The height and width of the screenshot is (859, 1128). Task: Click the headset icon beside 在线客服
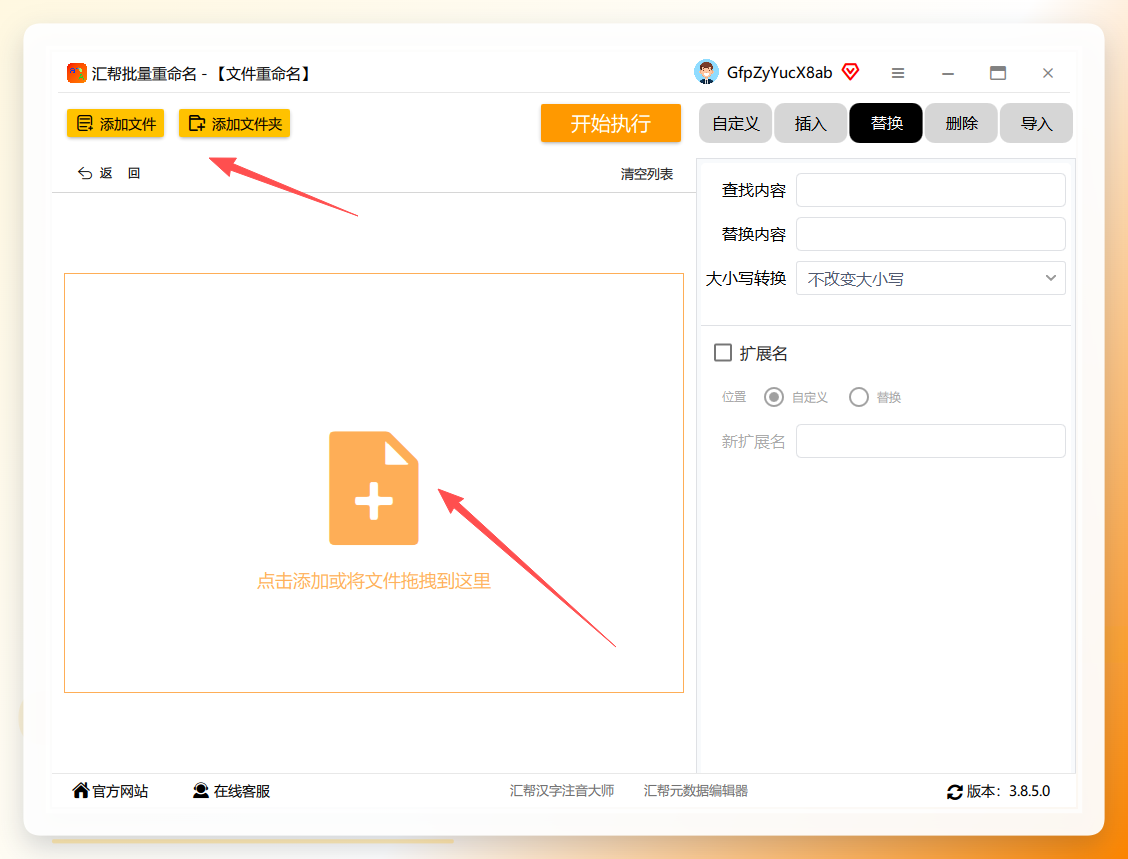point(201,791)
